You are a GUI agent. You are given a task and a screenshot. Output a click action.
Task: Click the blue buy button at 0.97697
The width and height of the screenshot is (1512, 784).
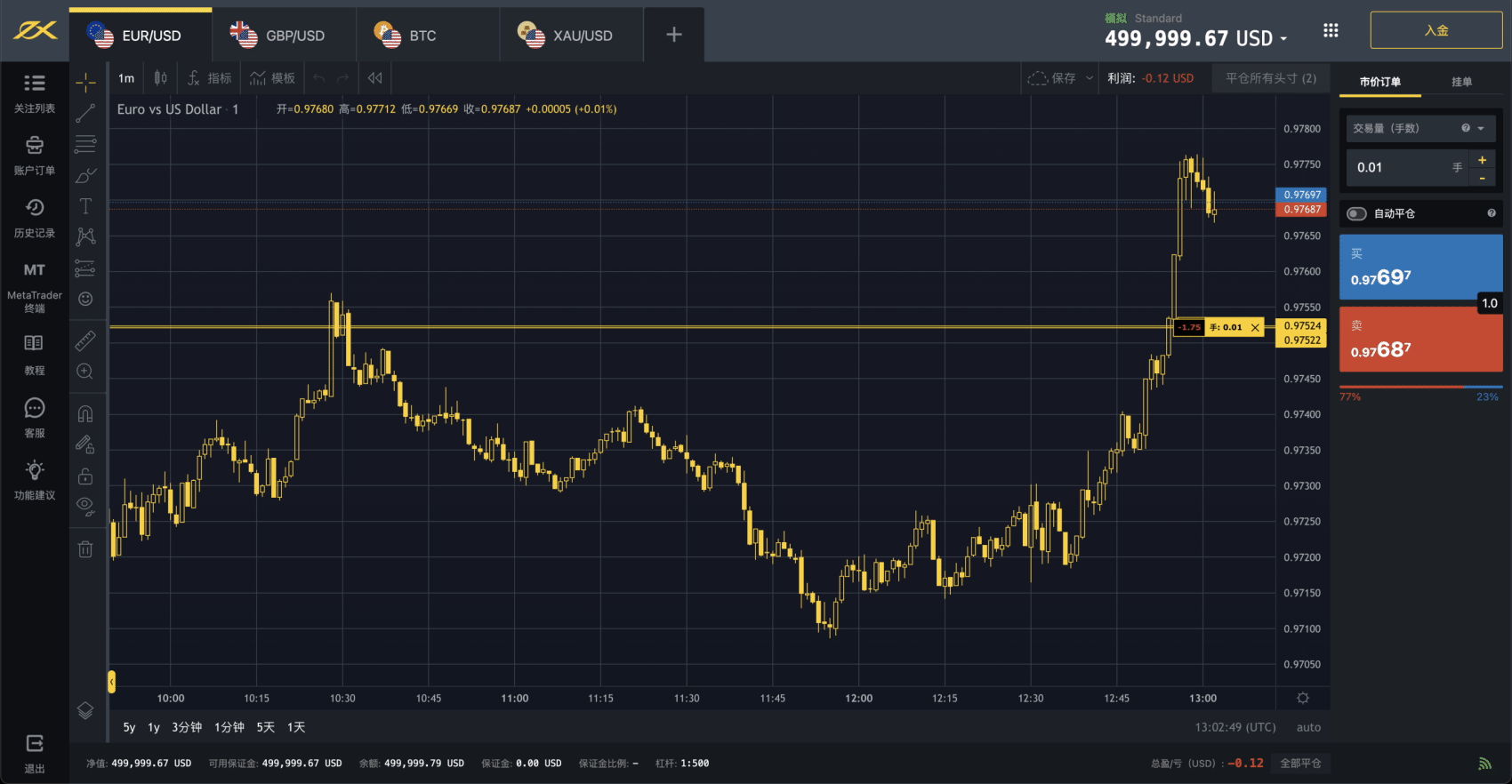tap(1420, 268)
